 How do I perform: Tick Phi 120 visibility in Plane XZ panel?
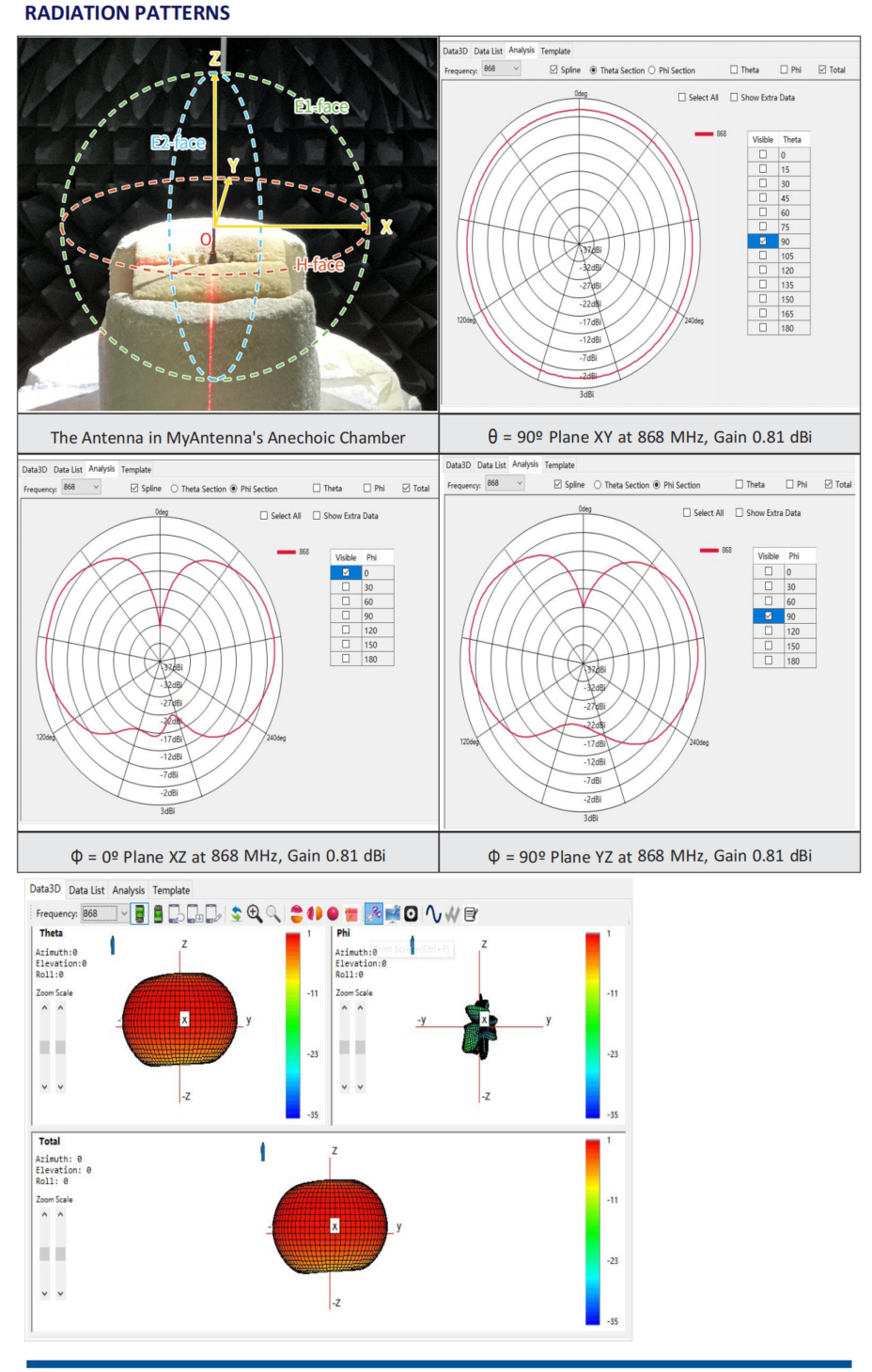(x=346, y=630)
